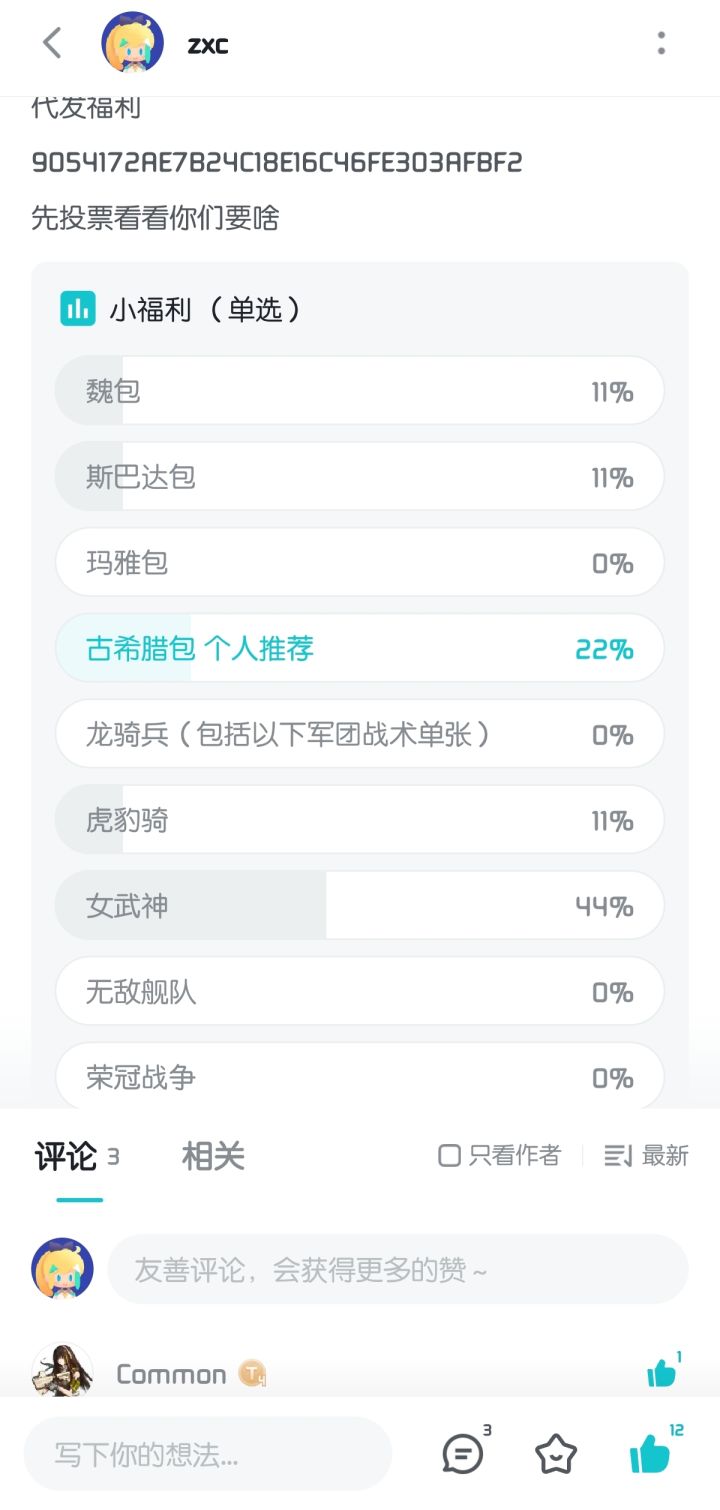Select the 古希腊包 个人推荐 poll option
720x1510 pixels.
pyautogui.click(x=360, y=649)
